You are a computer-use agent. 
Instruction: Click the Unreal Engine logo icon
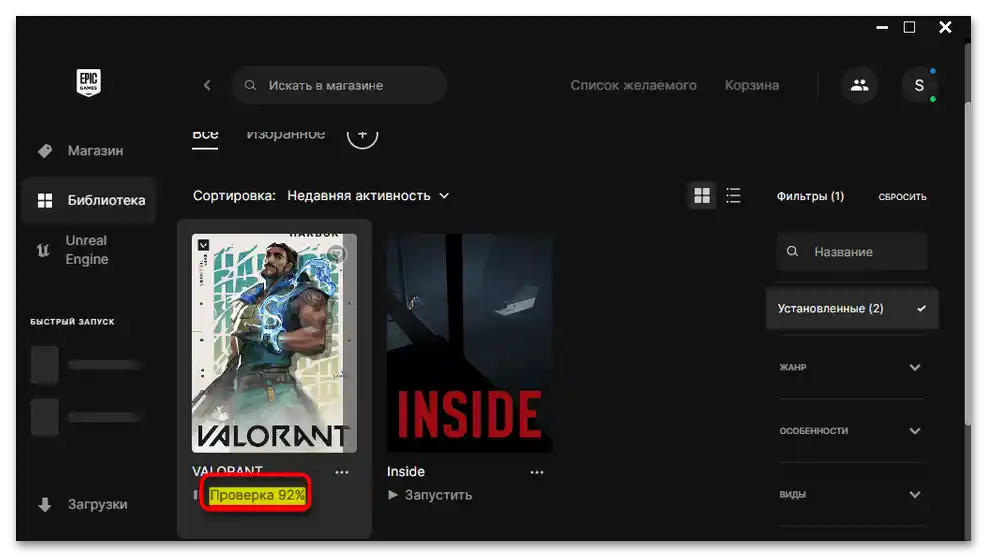pos(43,250)
